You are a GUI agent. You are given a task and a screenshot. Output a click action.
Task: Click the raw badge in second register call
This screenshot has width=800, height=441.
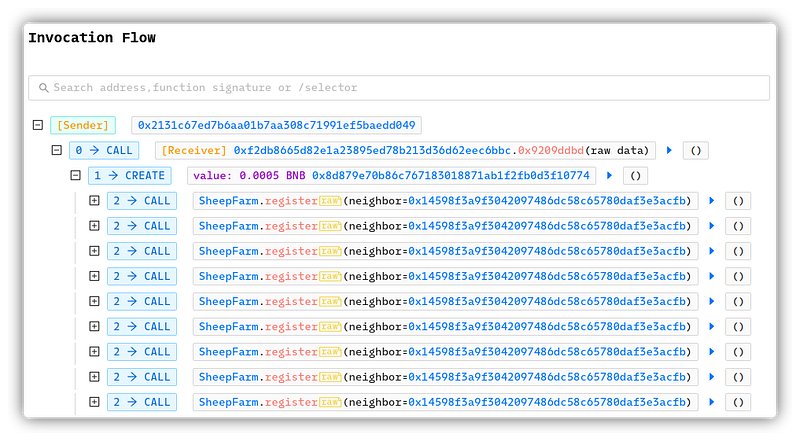pos(330,226)
